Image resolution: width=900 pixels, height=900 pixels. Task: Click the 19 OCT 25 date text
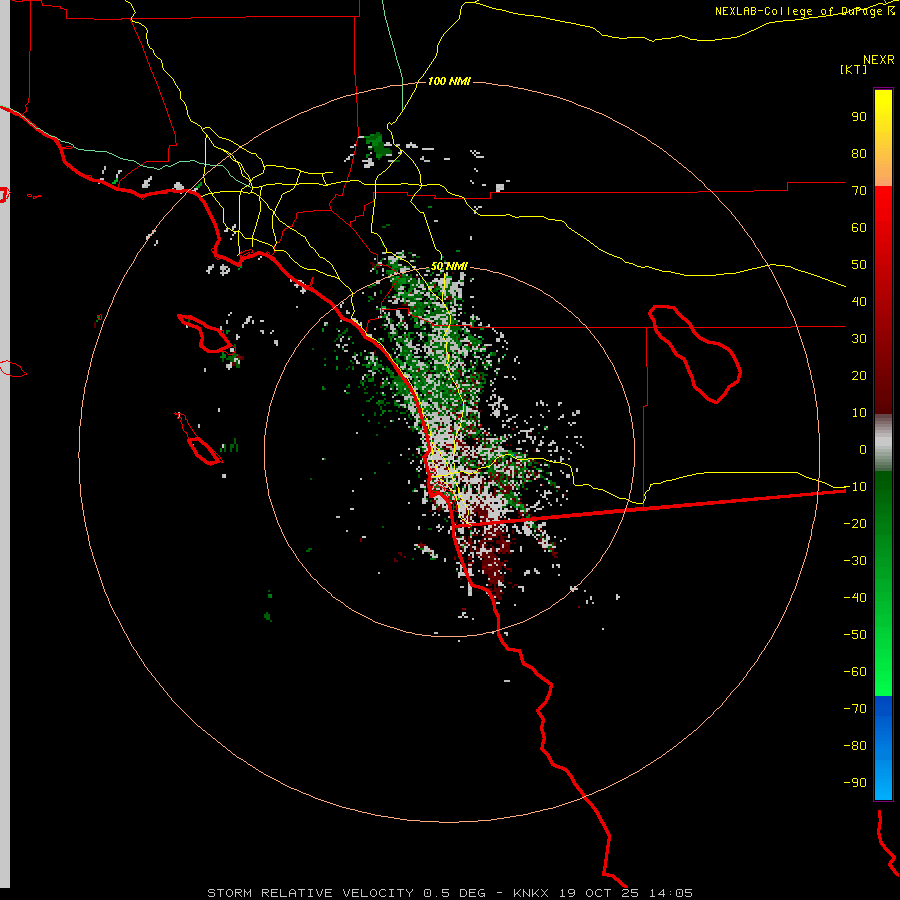pos(599,893)
